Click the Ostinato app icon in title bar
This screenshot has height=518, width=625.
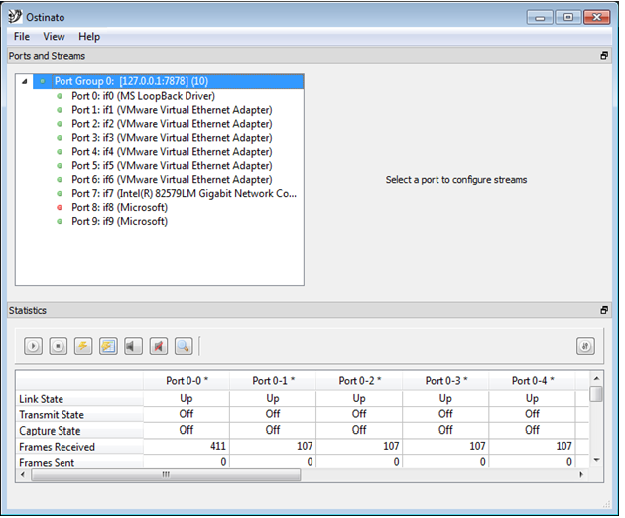tap(15, 16)
